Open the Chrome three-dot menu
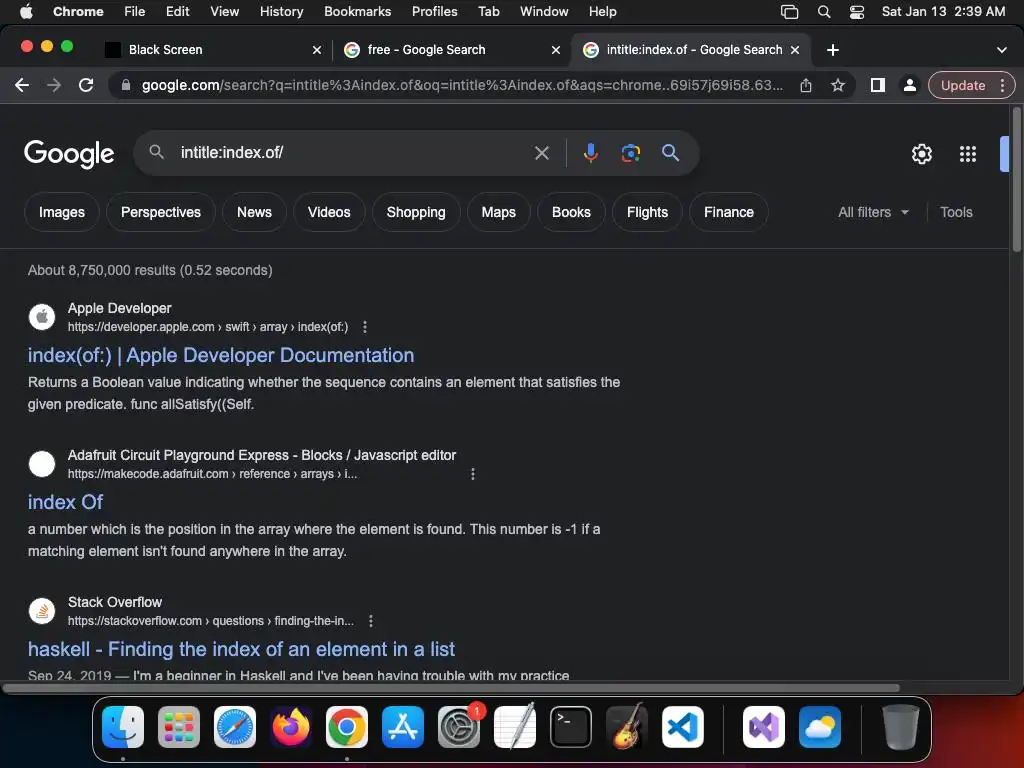The image size is (1024, 768). click(1002, 85)
